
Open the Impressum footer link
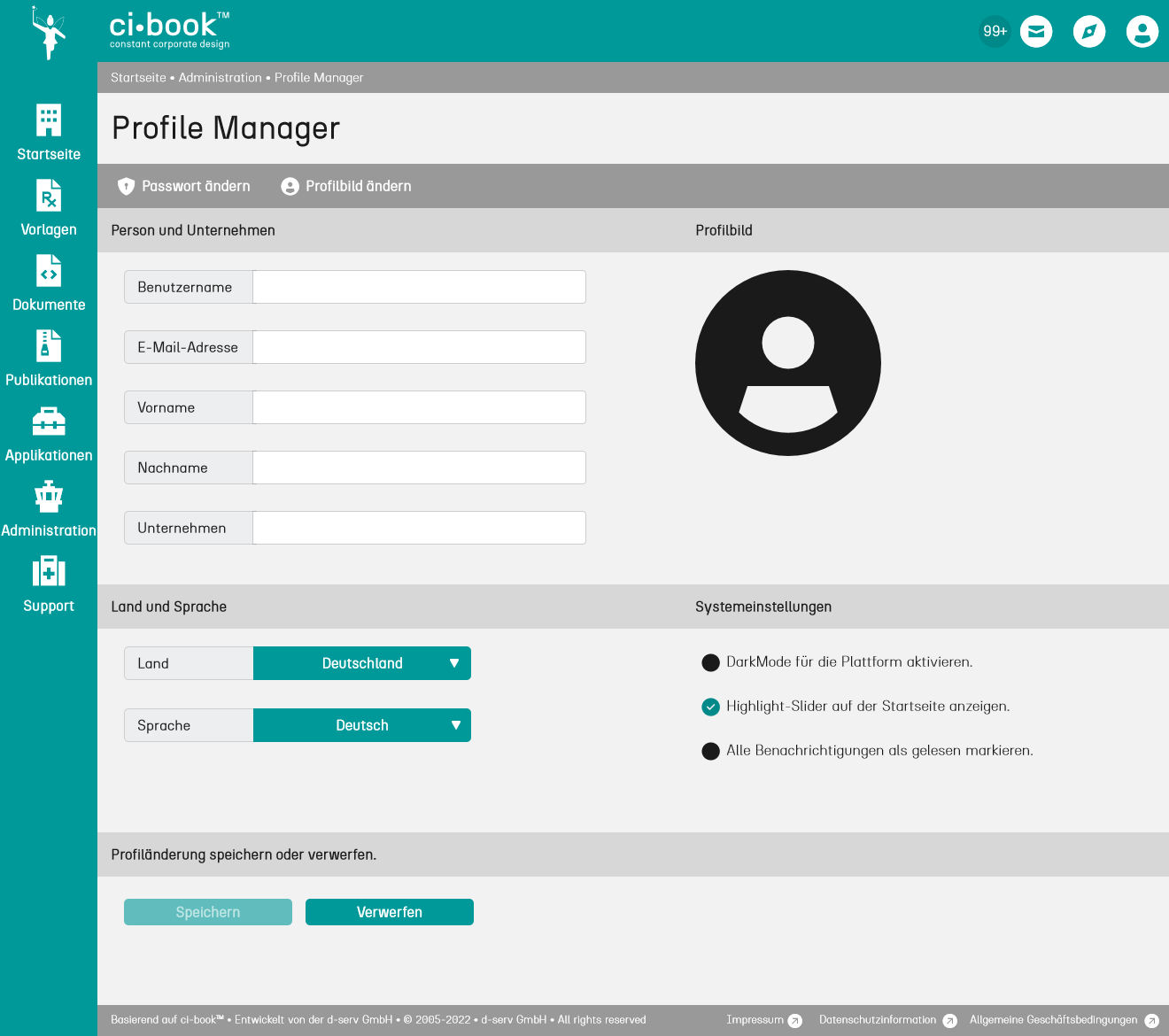755,1020
